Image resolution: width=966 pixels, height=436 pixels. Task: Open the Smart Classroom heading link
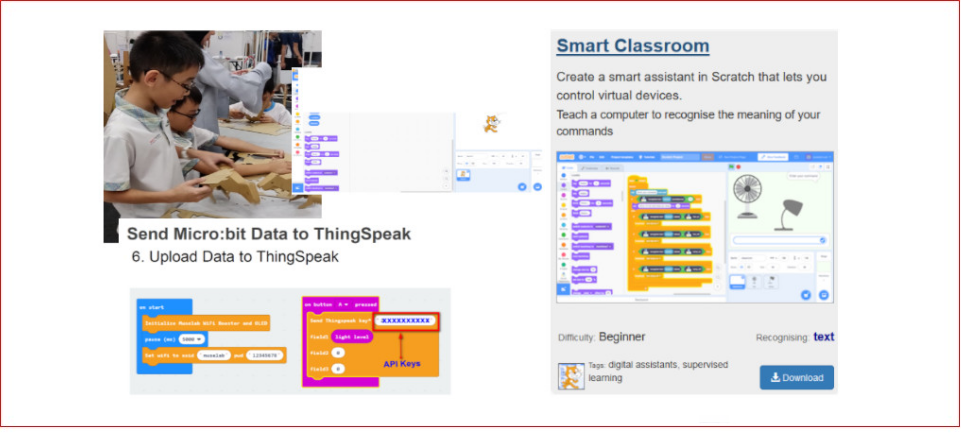[x=632, y=46]
